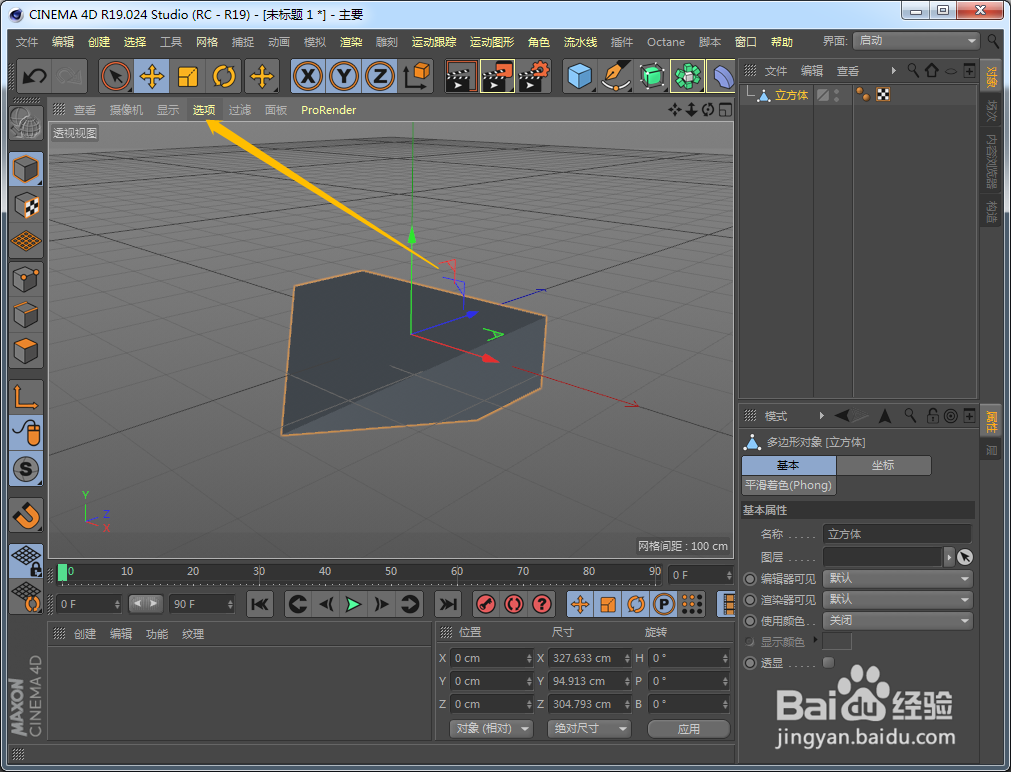Viewport: 1011px width, 772px height.
Task: Click the coordinate system icon
Action: pos(417,77)
